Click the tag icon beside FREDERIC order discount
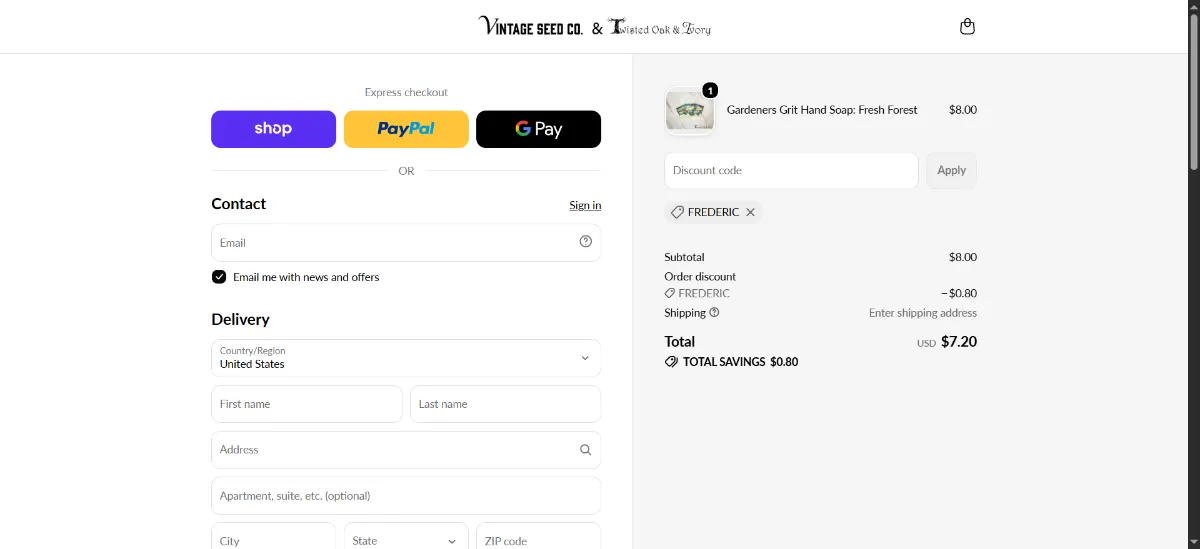1200x549 pixels. pyautogui.click(x=670, y=294)
